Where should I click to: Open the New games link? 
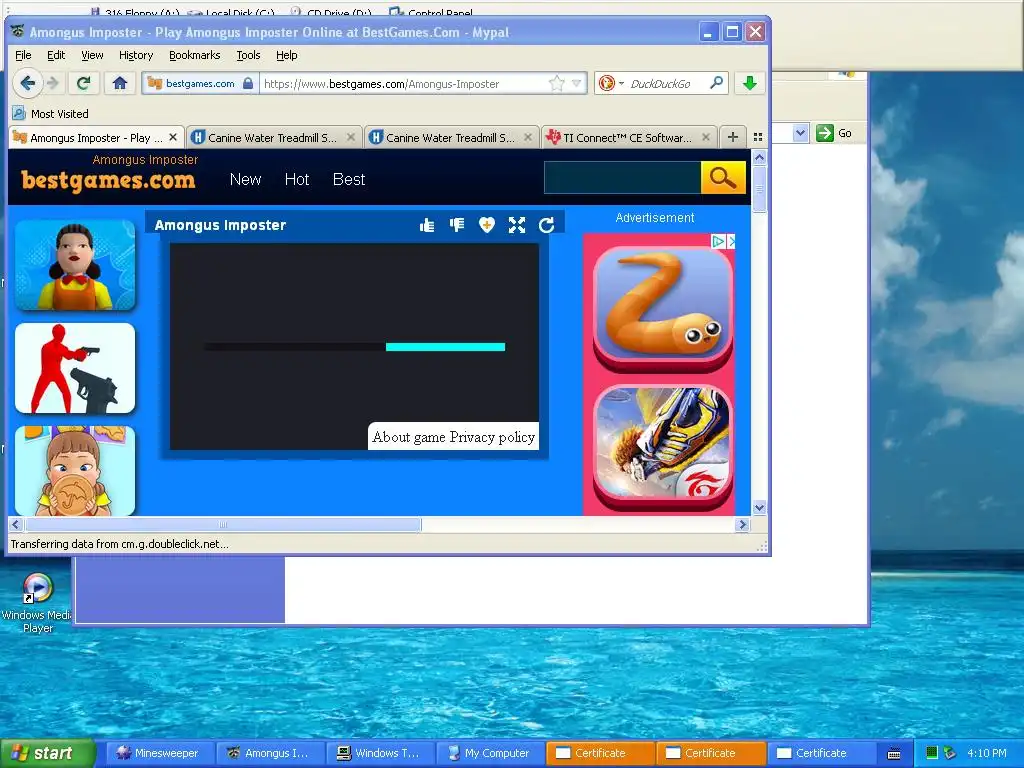(x=245, y=179)
